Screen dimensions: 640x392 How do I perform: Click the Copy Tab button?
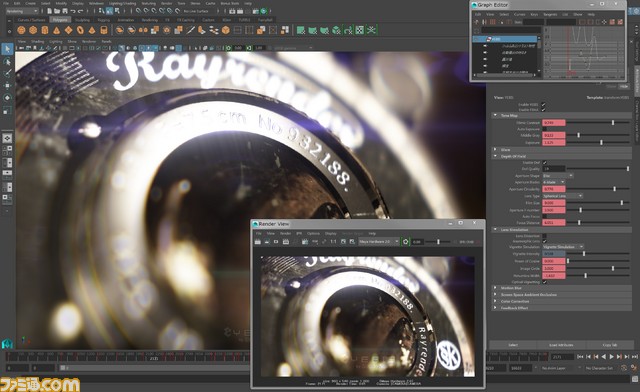[x=609, y=345]
